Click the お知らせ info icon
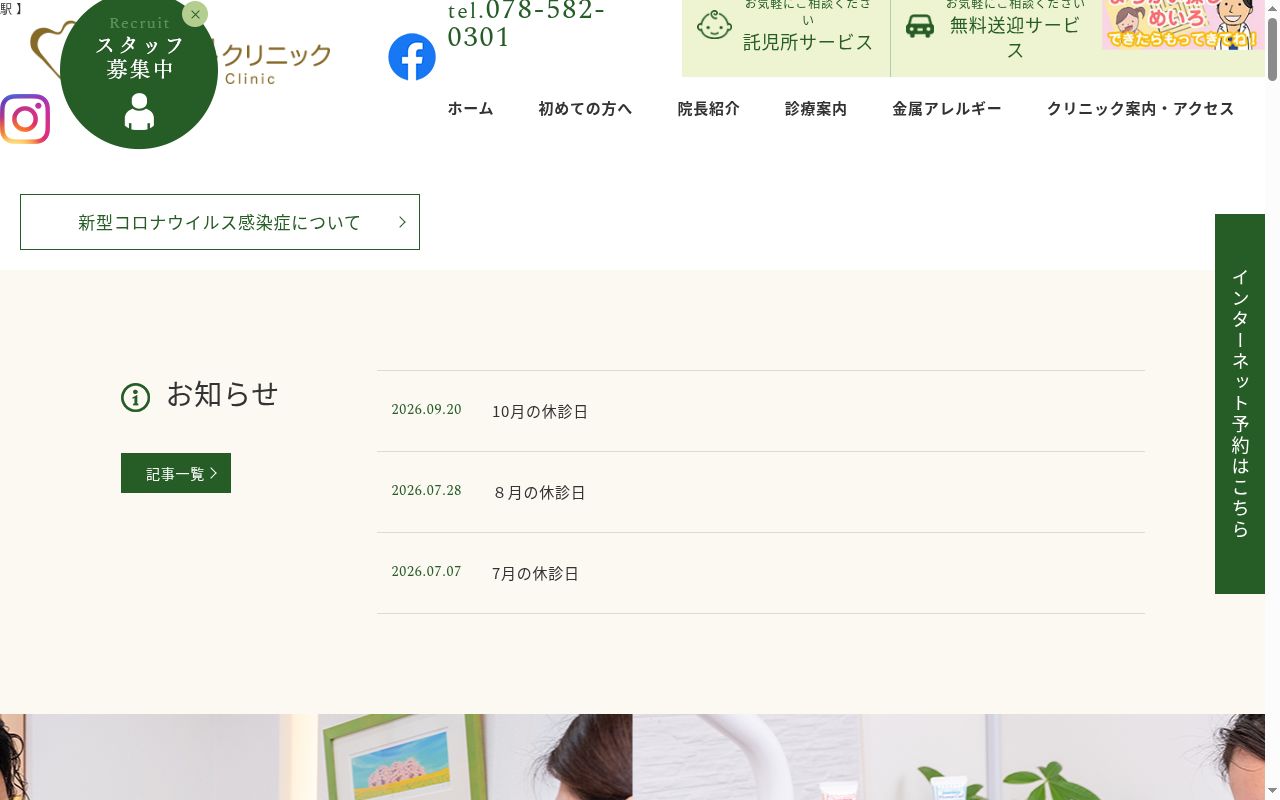This screenshot has height=800, width=1280. (x=135, y=397)
